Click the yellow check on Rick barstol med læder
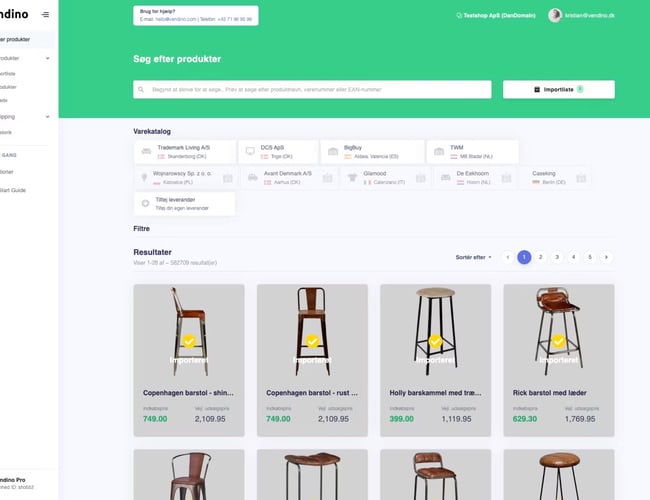 (559, 341)
